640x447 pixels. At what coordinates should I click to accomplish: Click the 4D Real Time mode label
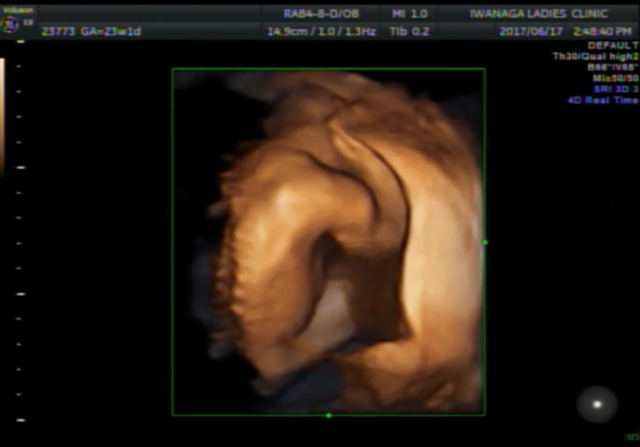(601, 98)
